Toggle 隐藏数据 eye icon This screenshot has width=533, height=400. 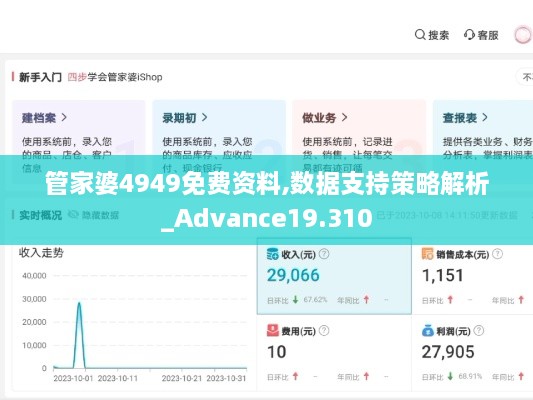click(73, 215)
